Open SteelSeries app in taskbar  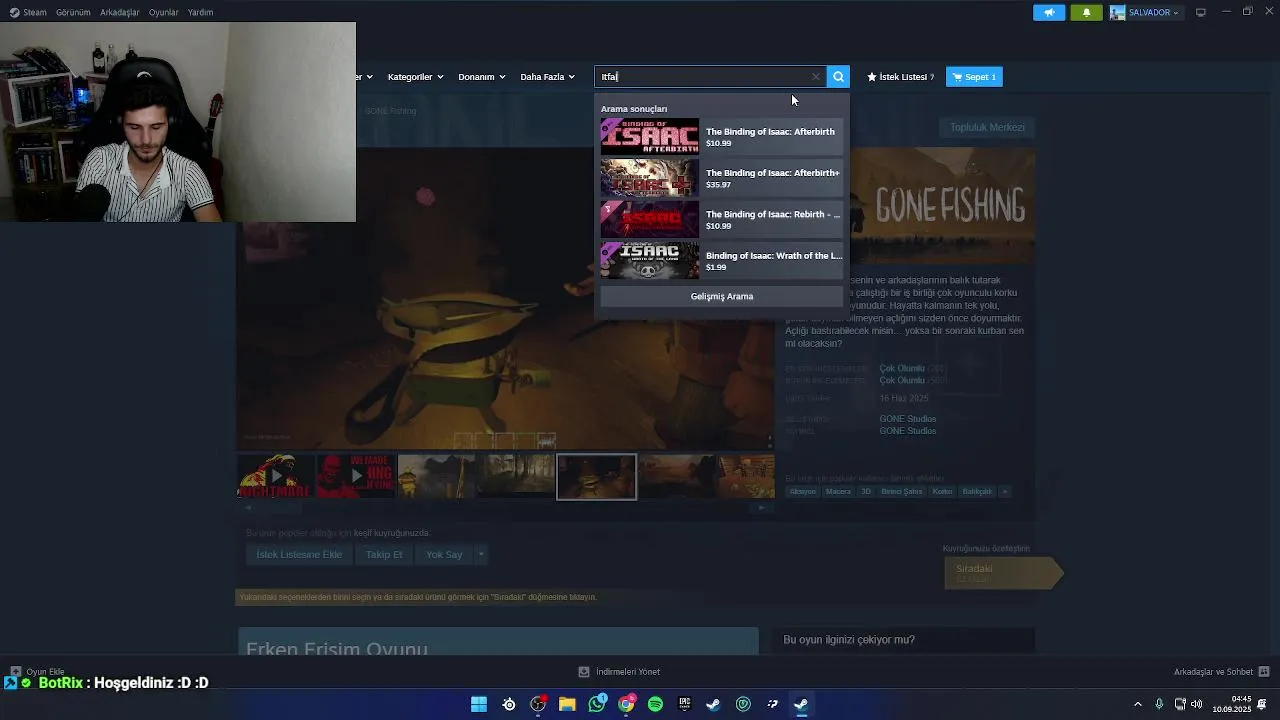(x=509, y=704)
